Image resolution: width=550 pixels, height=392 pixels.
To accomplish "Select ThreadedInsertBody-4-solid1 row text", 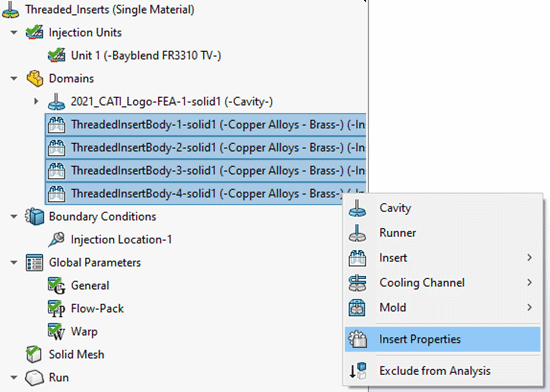I will (207, 194).
